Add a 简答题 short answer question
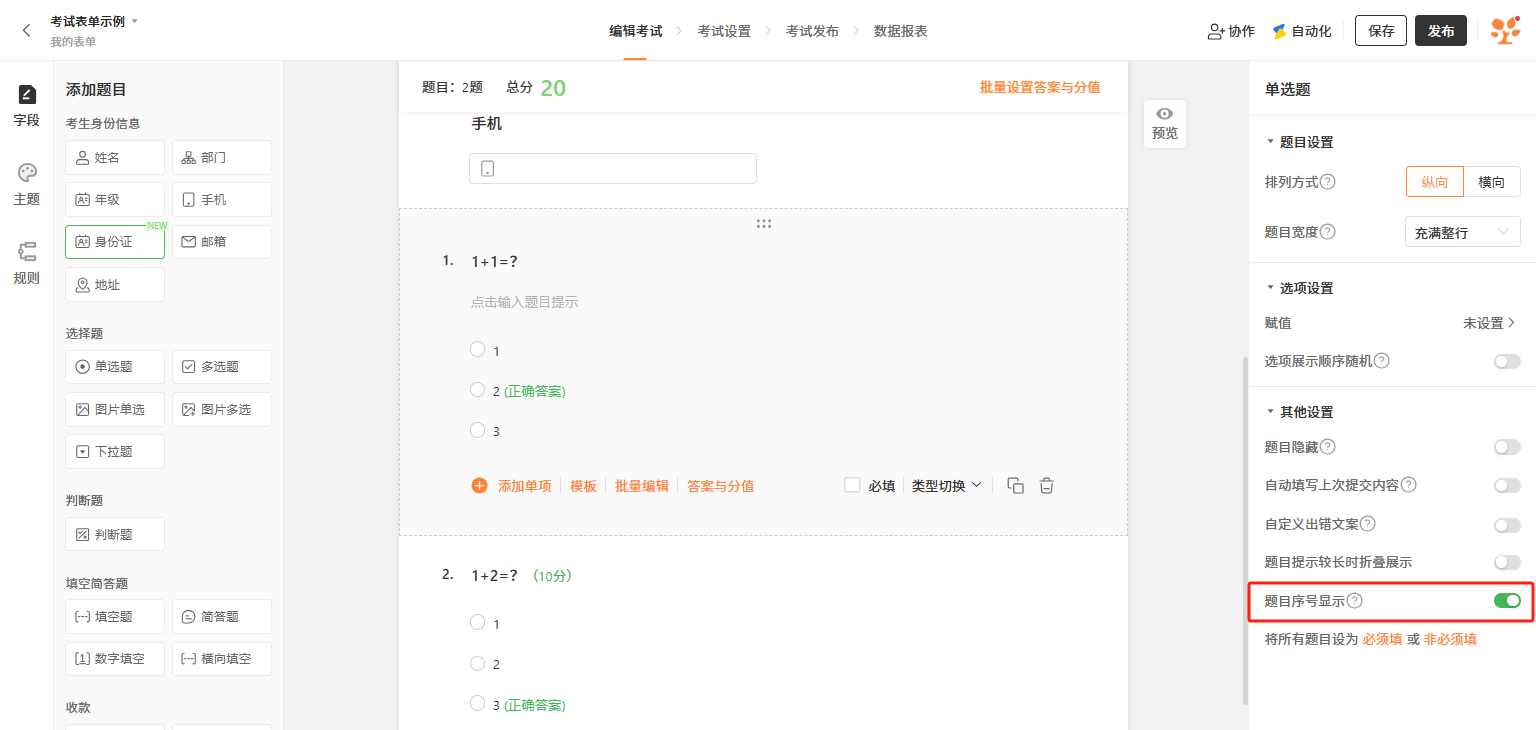The height and width of the screenshot is (730, 1536). [222, 617]
